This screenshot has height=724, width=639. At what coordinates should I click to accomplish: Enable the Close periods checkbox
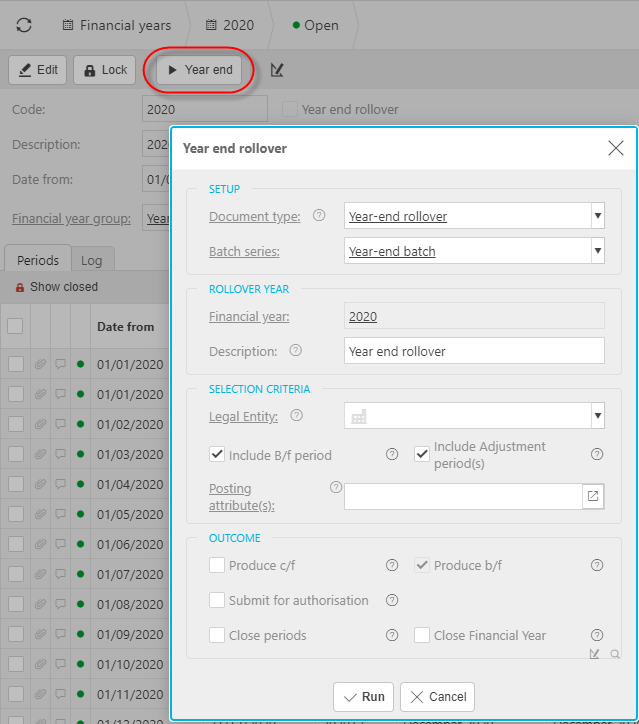click(x=217, y=635)
